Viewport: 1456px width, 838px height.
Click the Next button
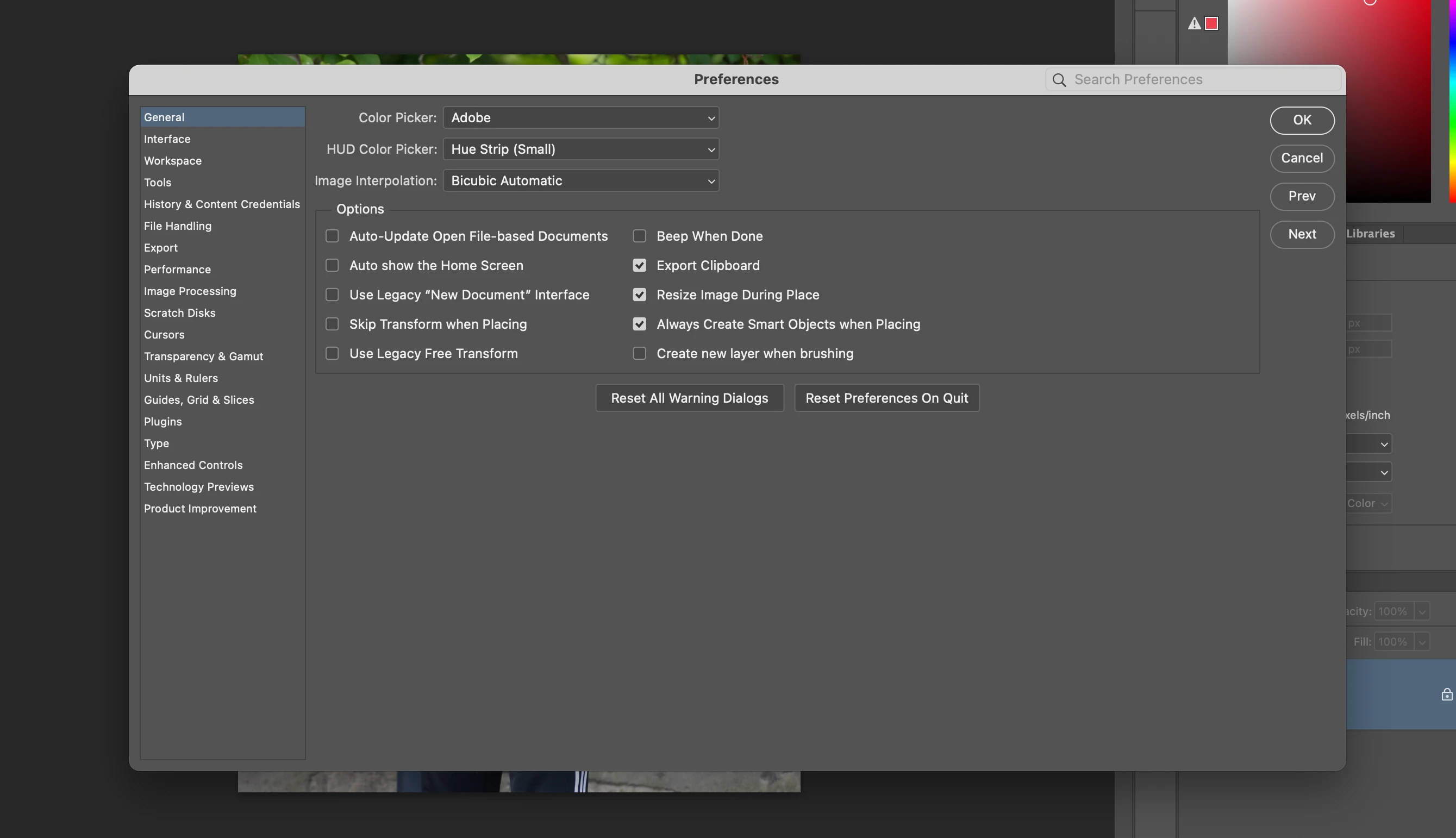pos(1302,234)
